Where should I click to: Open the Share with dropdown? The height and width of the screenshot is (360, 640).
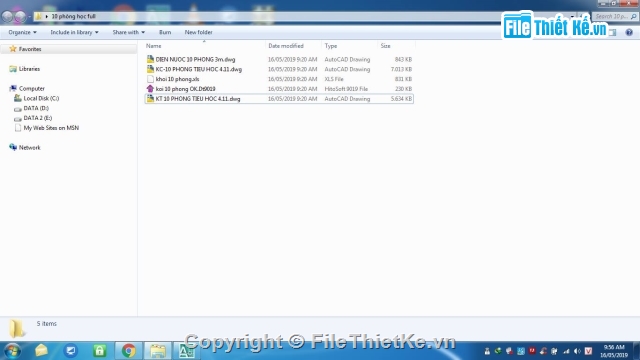129,32
